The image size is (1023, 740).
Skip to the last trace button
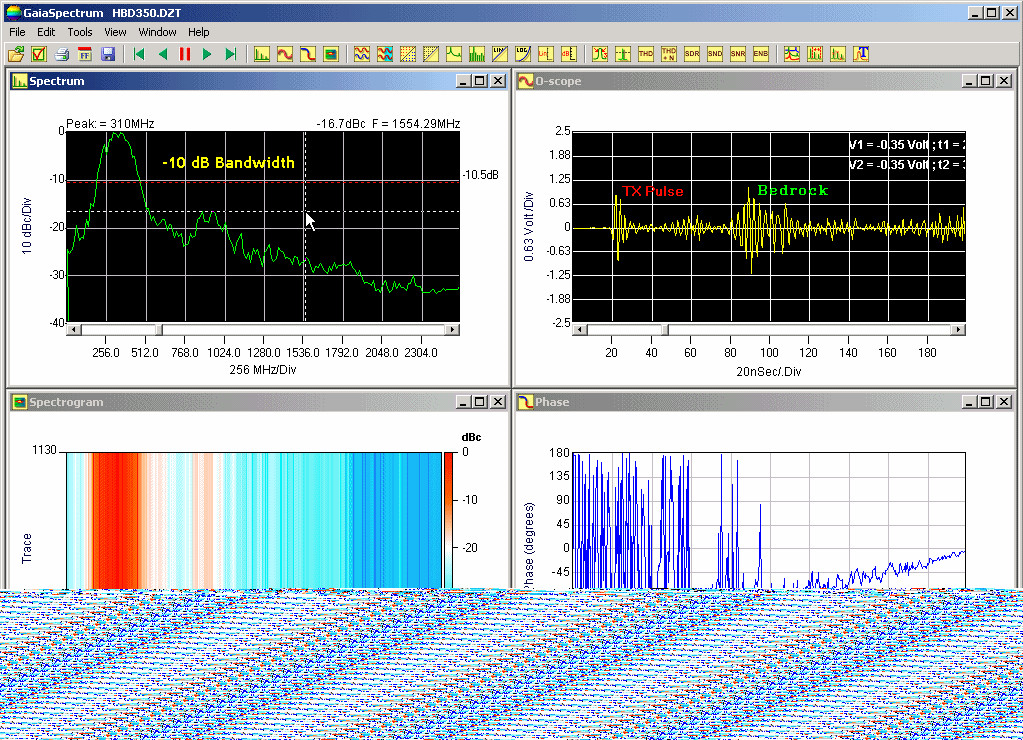click(231, 54)
